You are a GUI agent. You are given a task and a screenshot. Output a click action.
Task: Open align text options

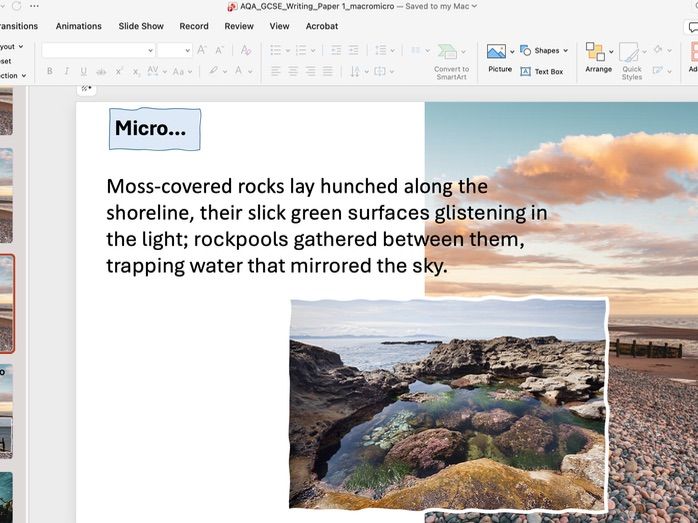coord(380,71)
